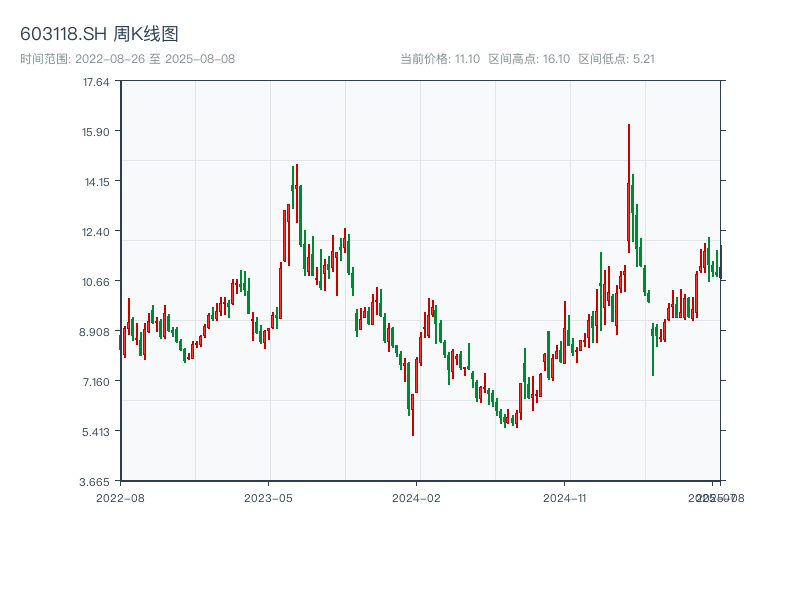This screenshot has width=800, height=600.
Task: Click y-axis label 7.160
Action: 96,382
